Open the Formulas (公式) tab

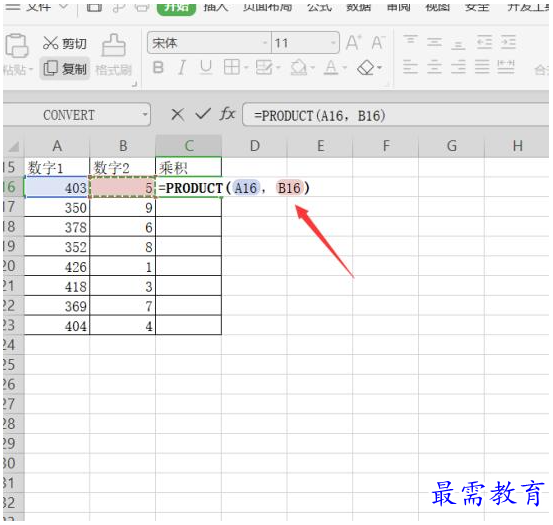coord(319,8)
